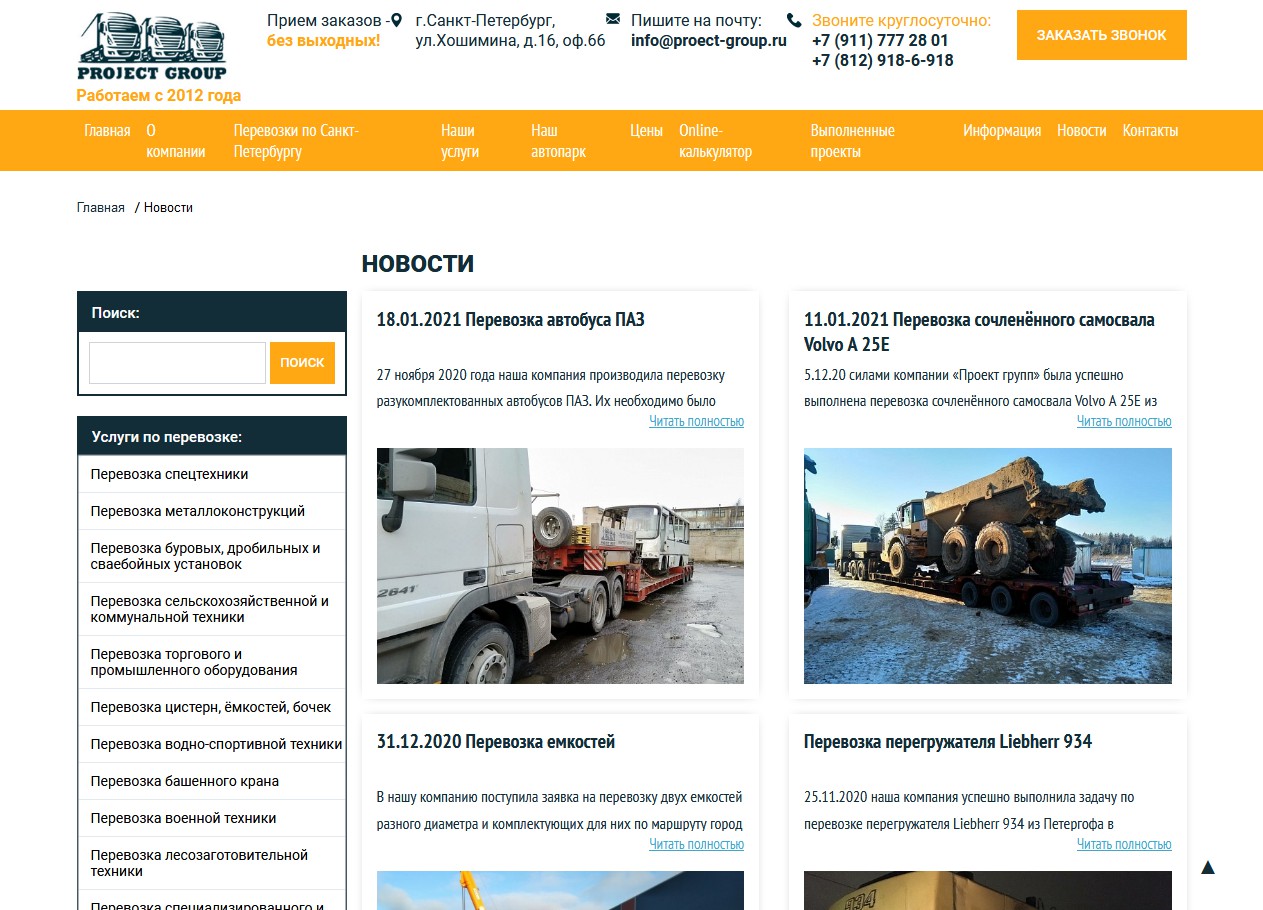This screenshot has height=910, width=1263.
Task: Open Перевозка цистерн, ёмкостей, бочек
Action: coord(212,707)
